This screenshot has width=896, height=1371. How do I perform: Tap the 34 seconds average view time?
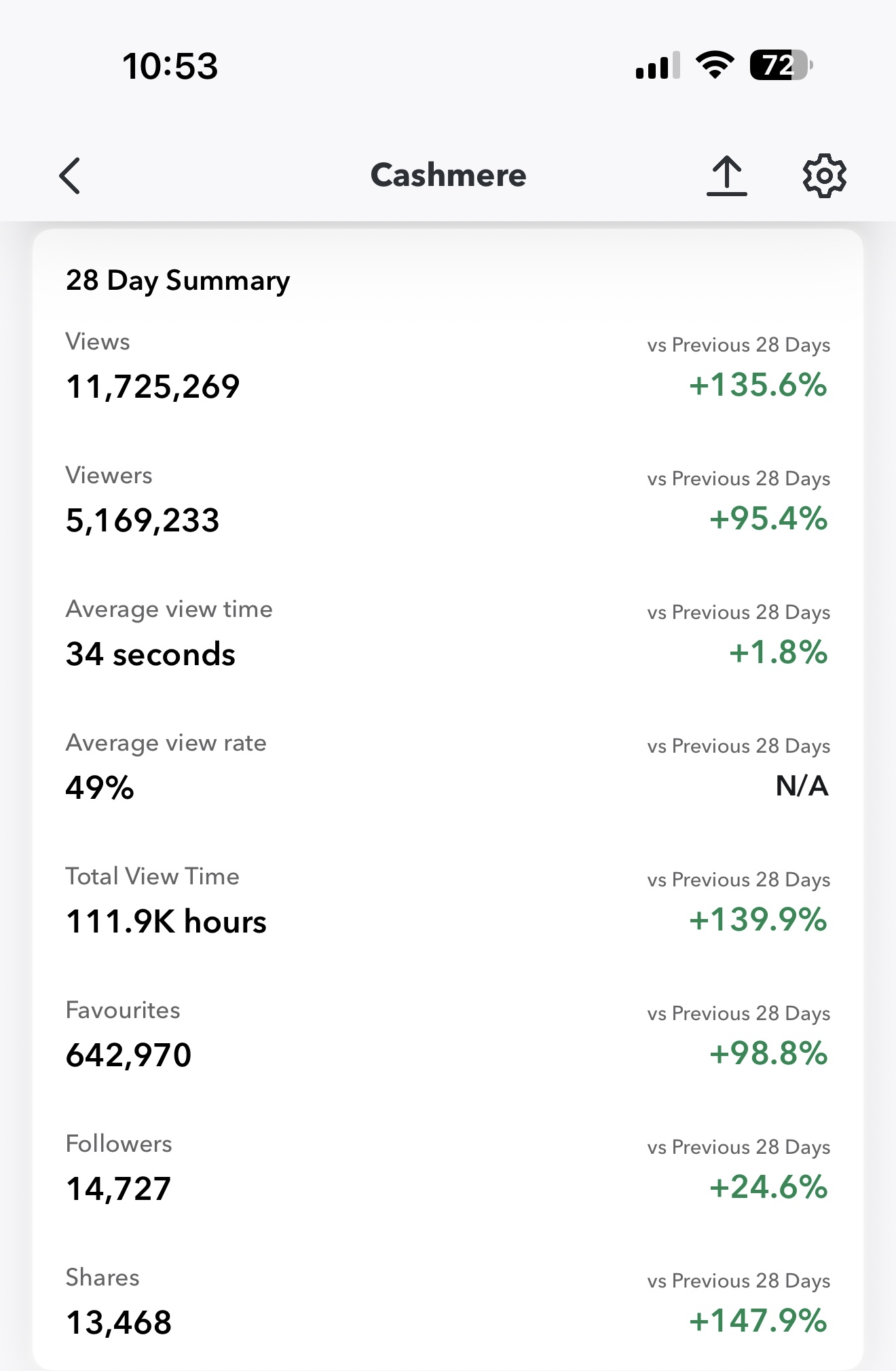coord(151,654)
